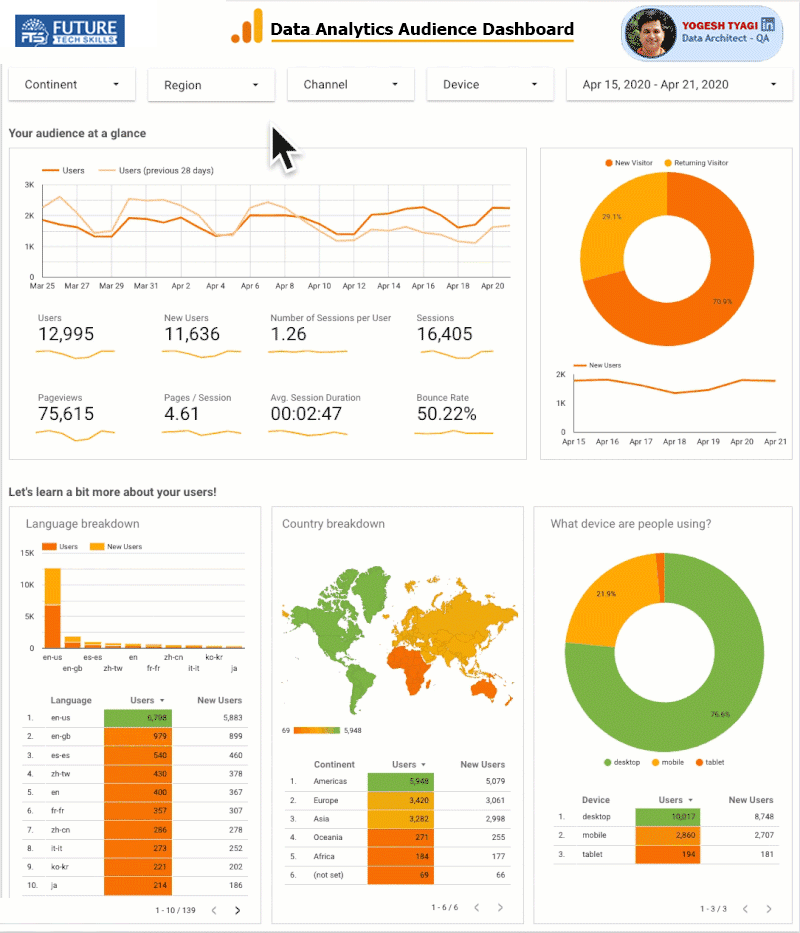800x933 pixels.
Task: Open the Continent filter dropdown
Action: tap(71, 85)
